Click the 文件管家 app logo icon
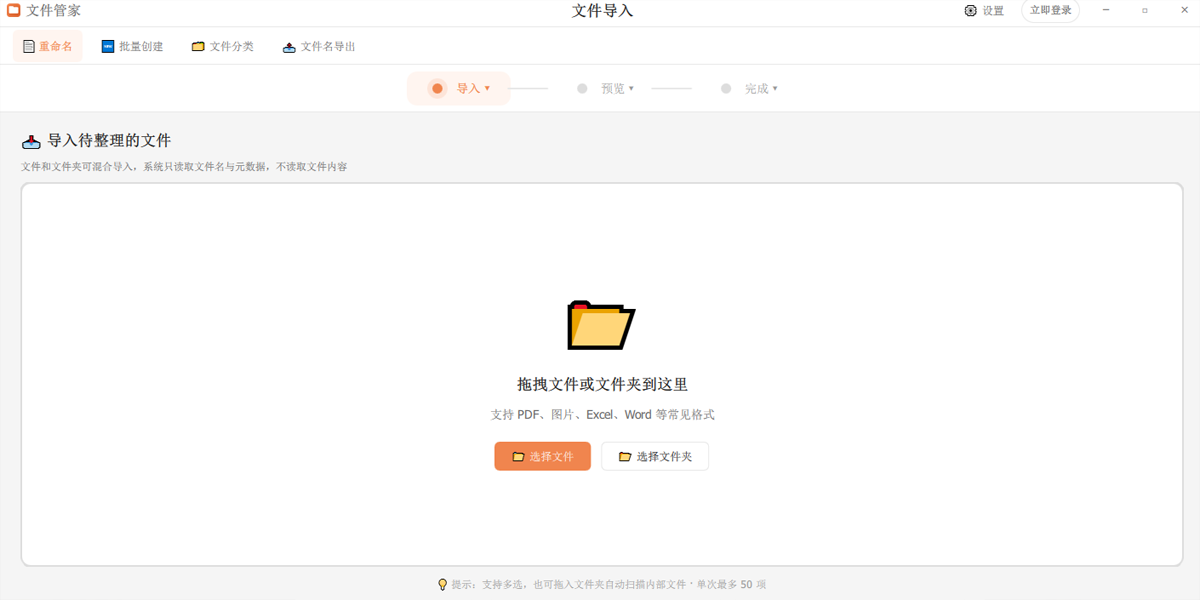This screenshot has height=600, width=1200. pos(14,11)
